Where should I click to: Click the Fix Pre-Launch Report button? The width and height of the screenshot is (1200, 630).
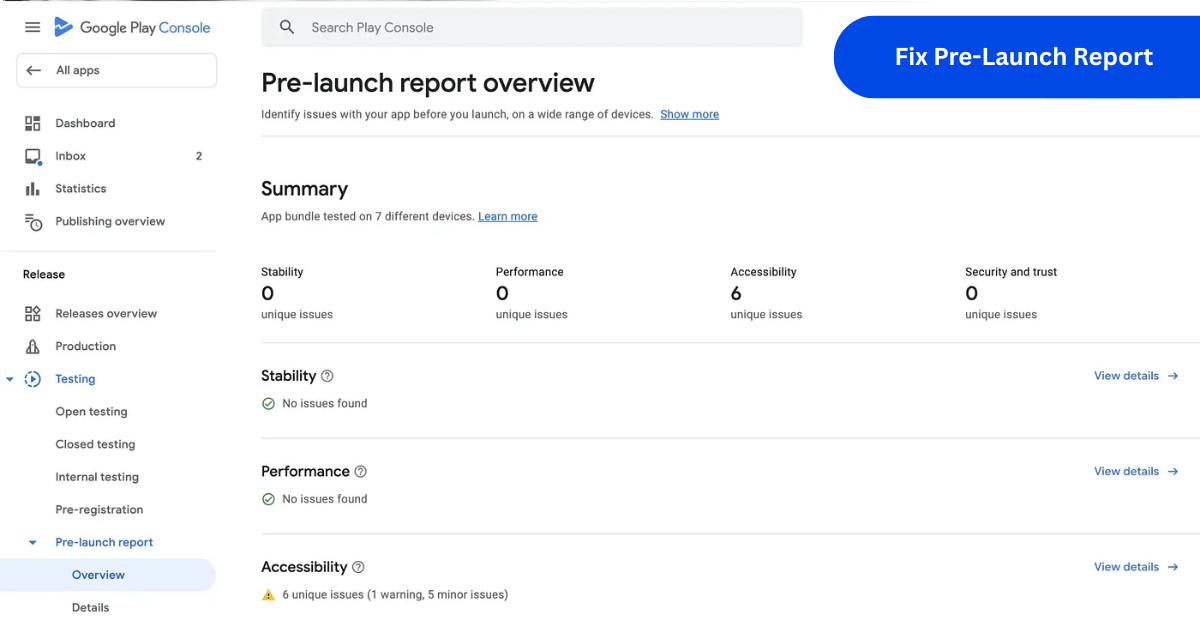click(1024, 57)
